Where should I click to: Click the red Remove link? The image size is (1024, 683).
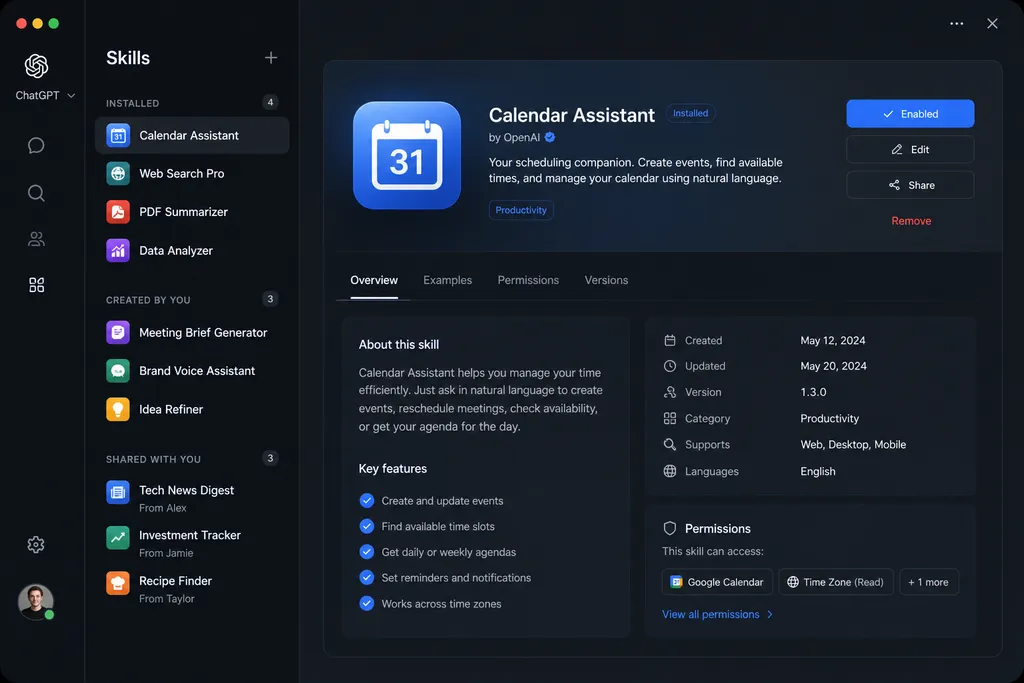tap(911, 221)
